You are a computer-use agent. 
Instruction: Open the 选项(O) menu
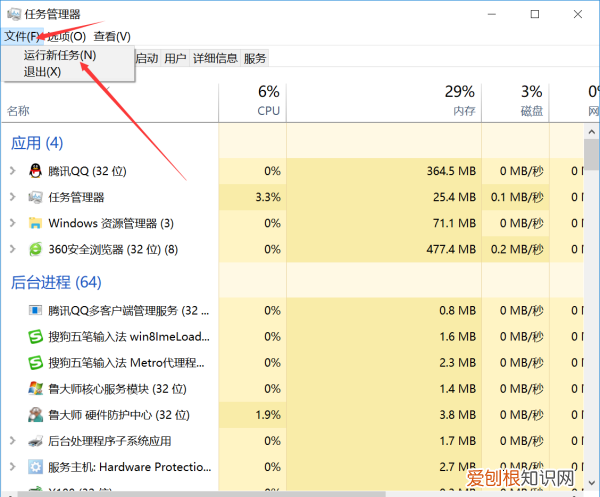pyautogui.click(x=66, y=37)
